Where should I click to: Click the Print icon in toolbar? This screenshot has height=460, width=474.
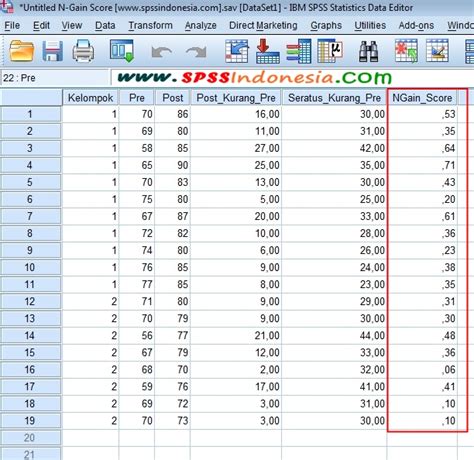[x=83, y=51]
